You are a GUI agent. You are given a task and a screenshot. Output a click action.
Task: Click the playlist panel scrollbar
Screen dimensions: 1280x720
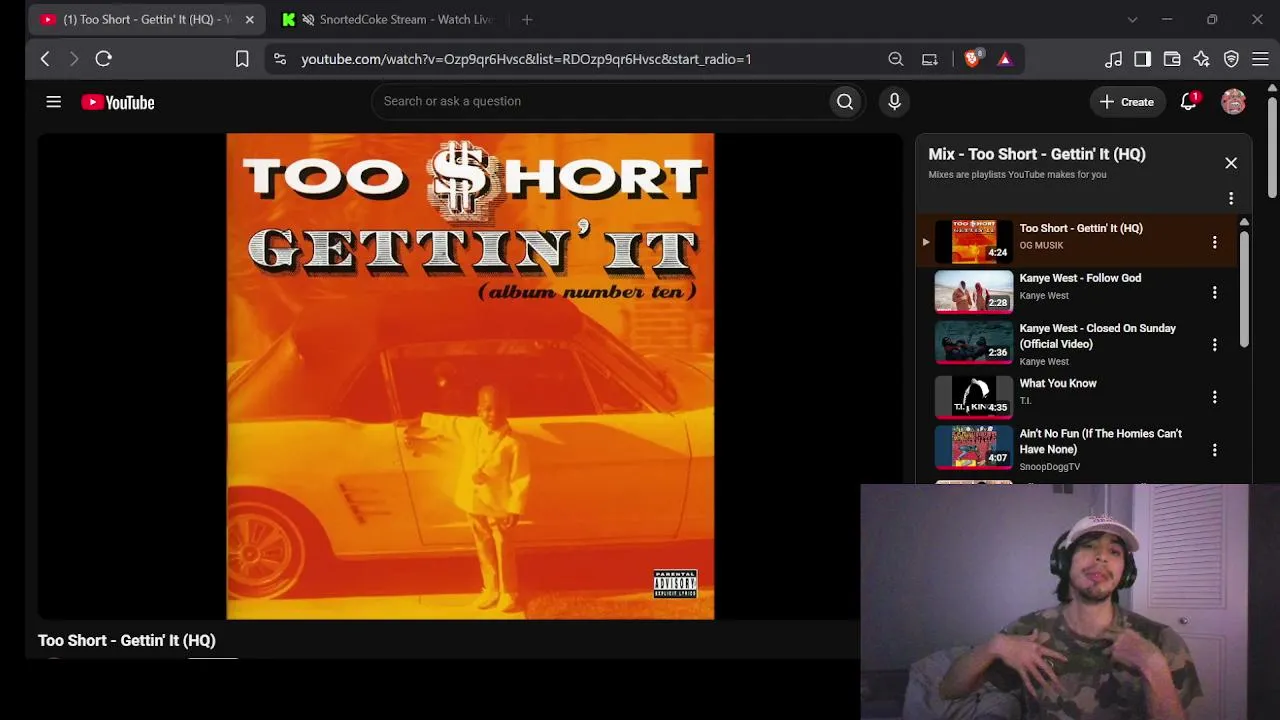(x=1244, y=290)
